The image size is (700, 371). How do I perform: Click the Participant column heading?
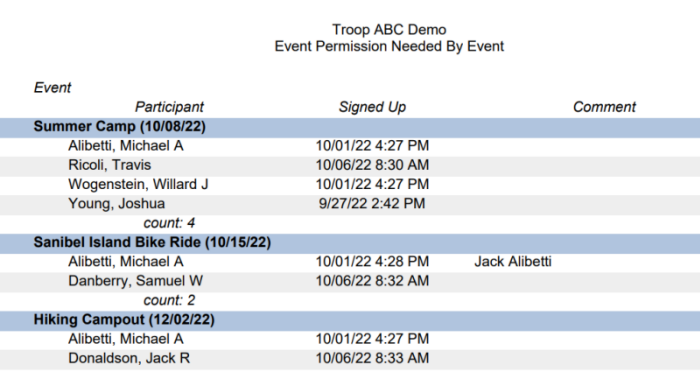point(169,107)
